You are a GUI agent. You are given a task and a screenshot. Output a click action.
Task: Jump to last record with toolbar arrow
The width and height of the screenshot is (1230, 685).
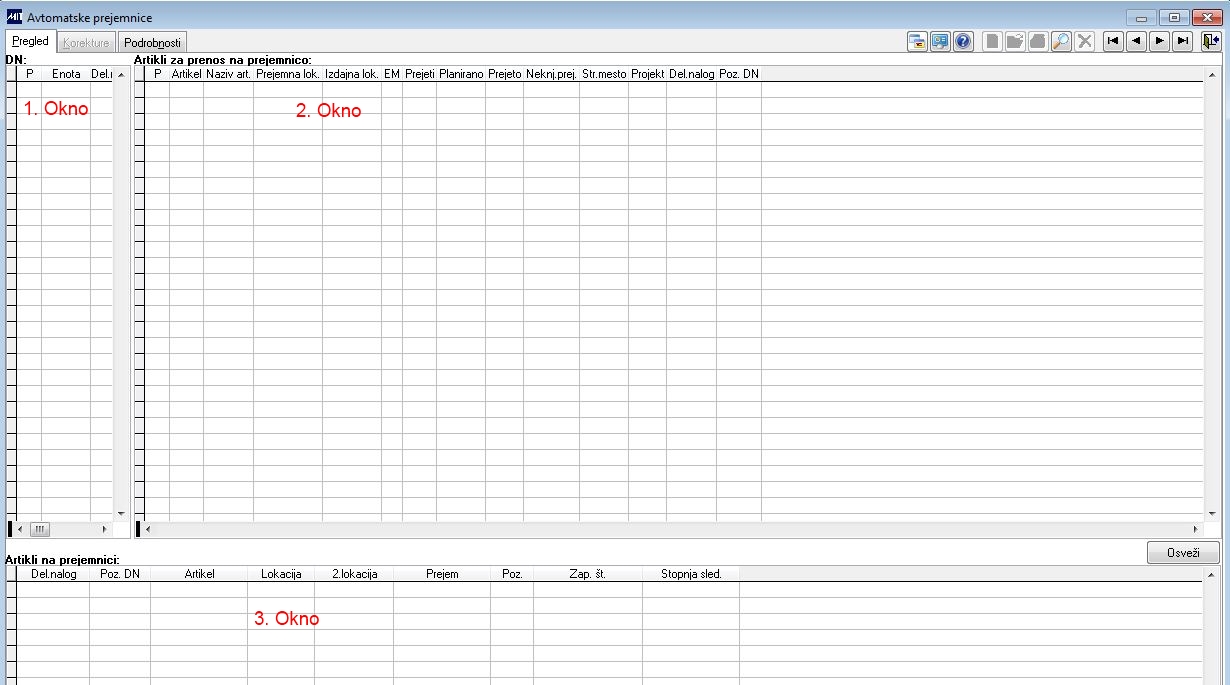coord(1183,42)
